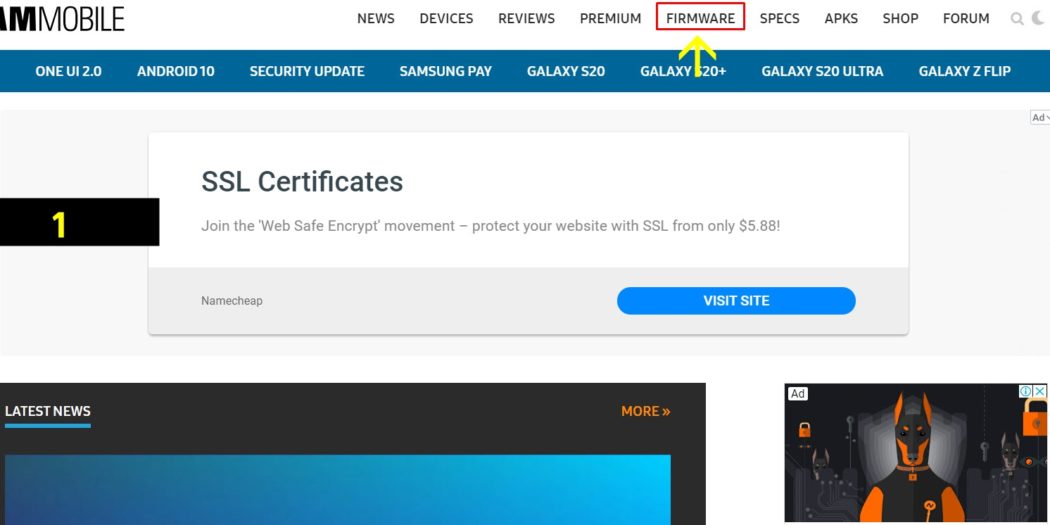Open the DEVICES menu item
The width and height of the screenshot is (1050, 525).
(x=446, y=19)
